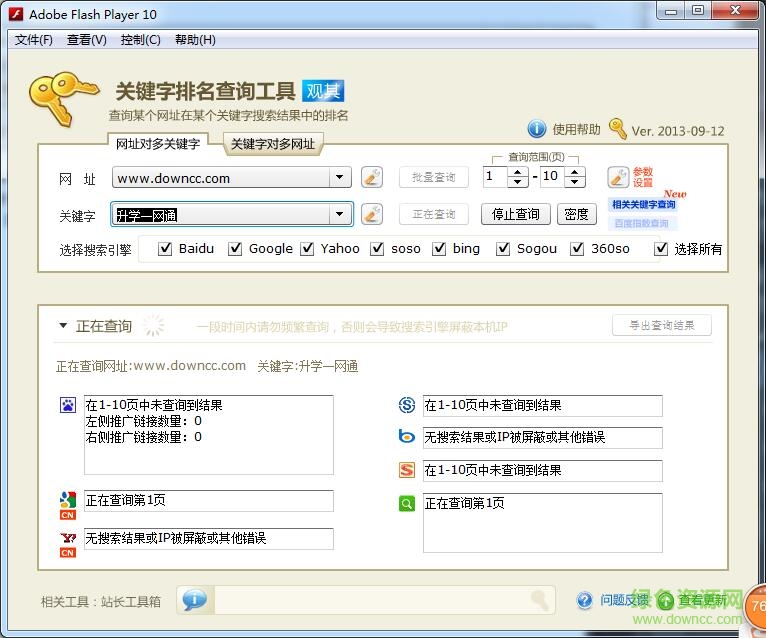Click the blue info icon beside 使用帮助
Image resolution: width=766 pixels, height=638 pixels.
coord(536,129)
